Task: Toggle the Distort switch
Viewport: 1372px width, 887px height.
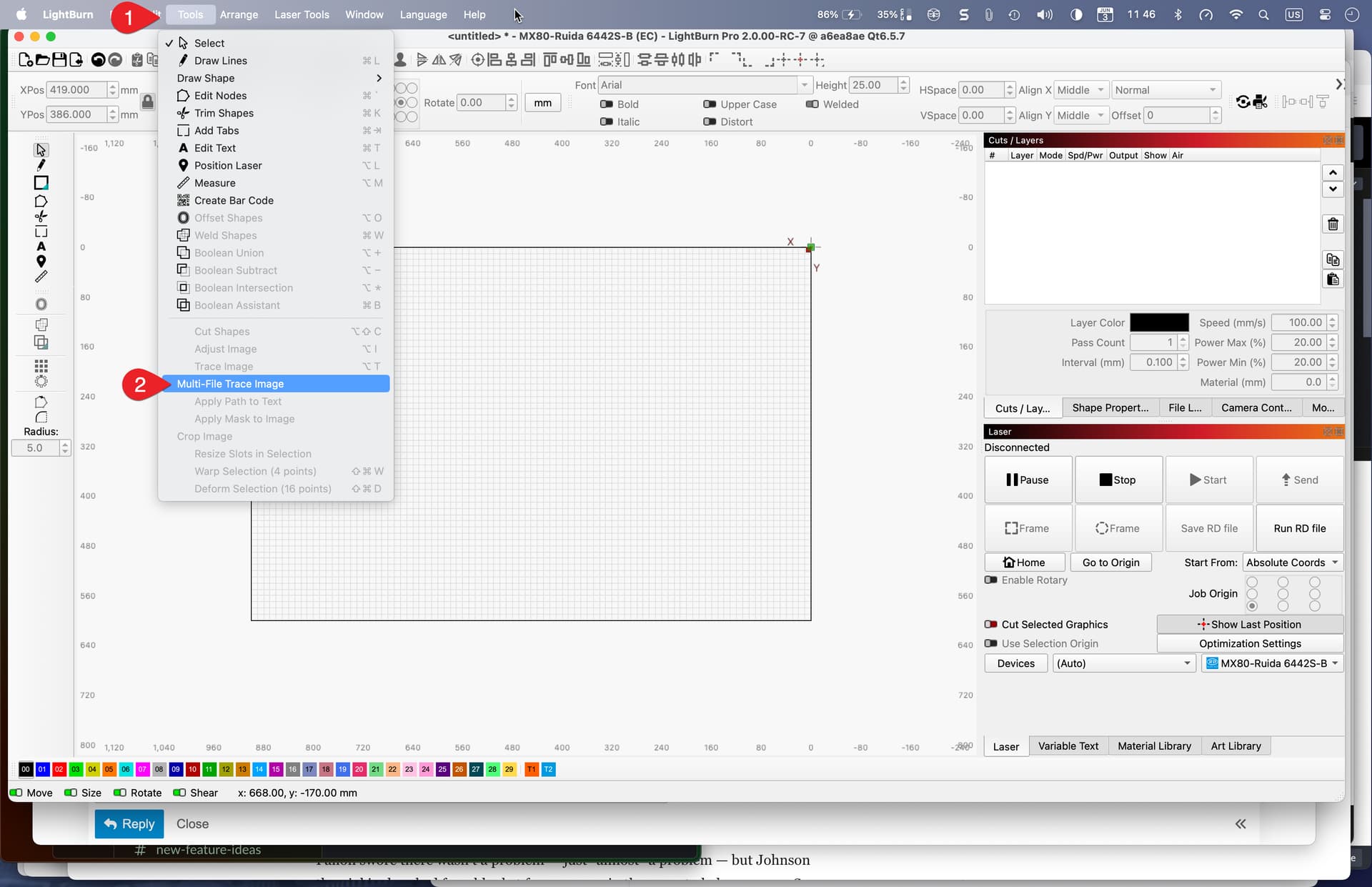Action: [x=710, y=122]
